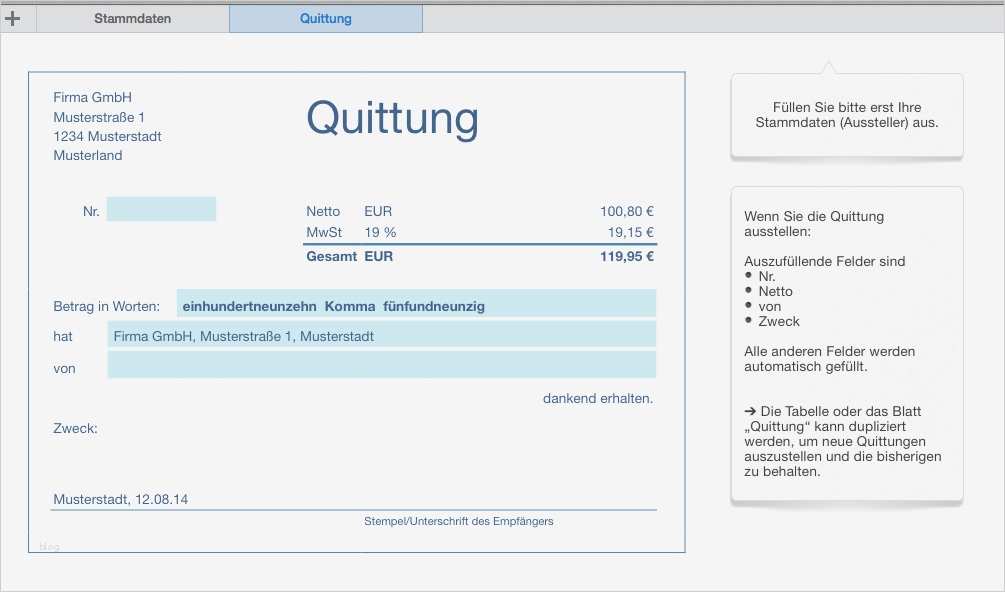Click the Stammdaten (Aussteller) note bubble
This screenshot has width=1005, height=592.
point(846,116)
